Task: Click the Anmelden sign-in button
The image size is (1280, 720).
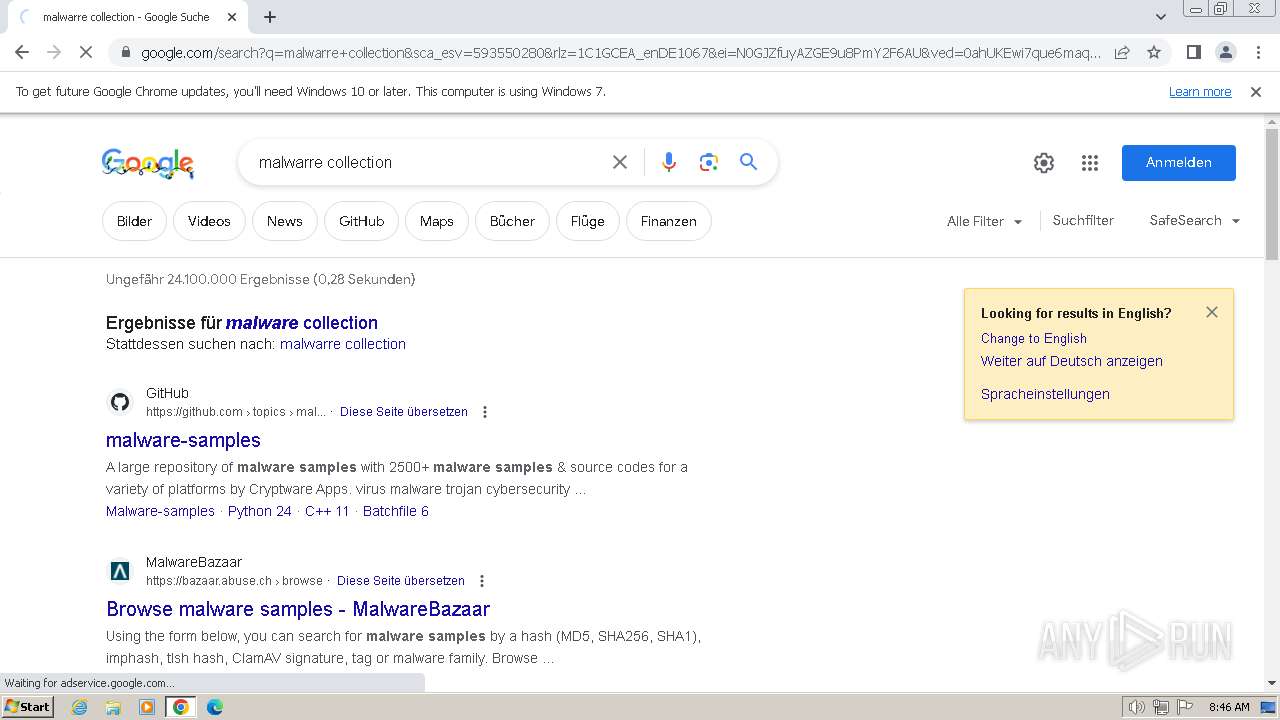Action: click(x=1179, y=163)
